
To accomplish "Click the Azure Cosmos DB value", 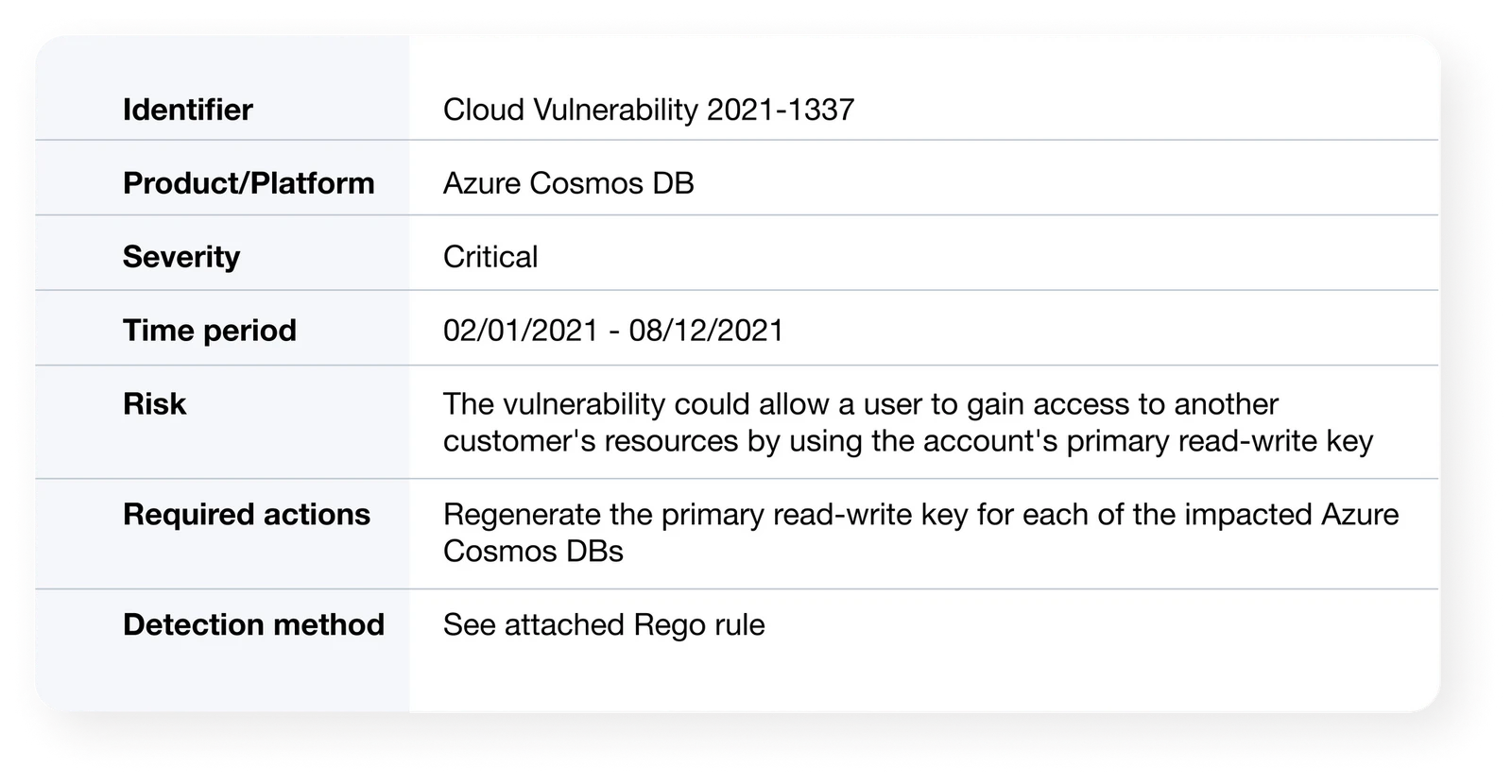I will pyautogui.click(x=568, y=183).
